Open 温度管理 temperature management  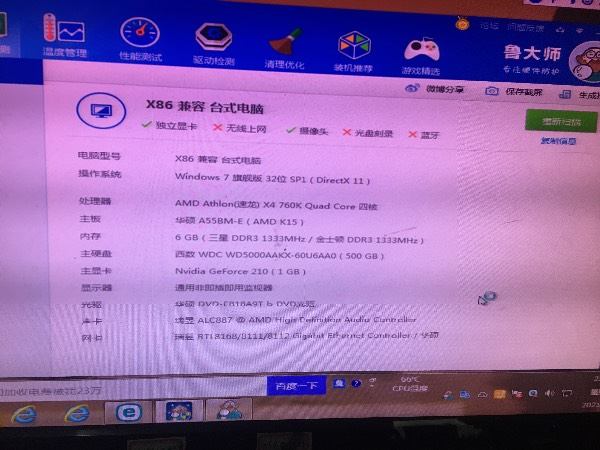click(x=64, y=36)
